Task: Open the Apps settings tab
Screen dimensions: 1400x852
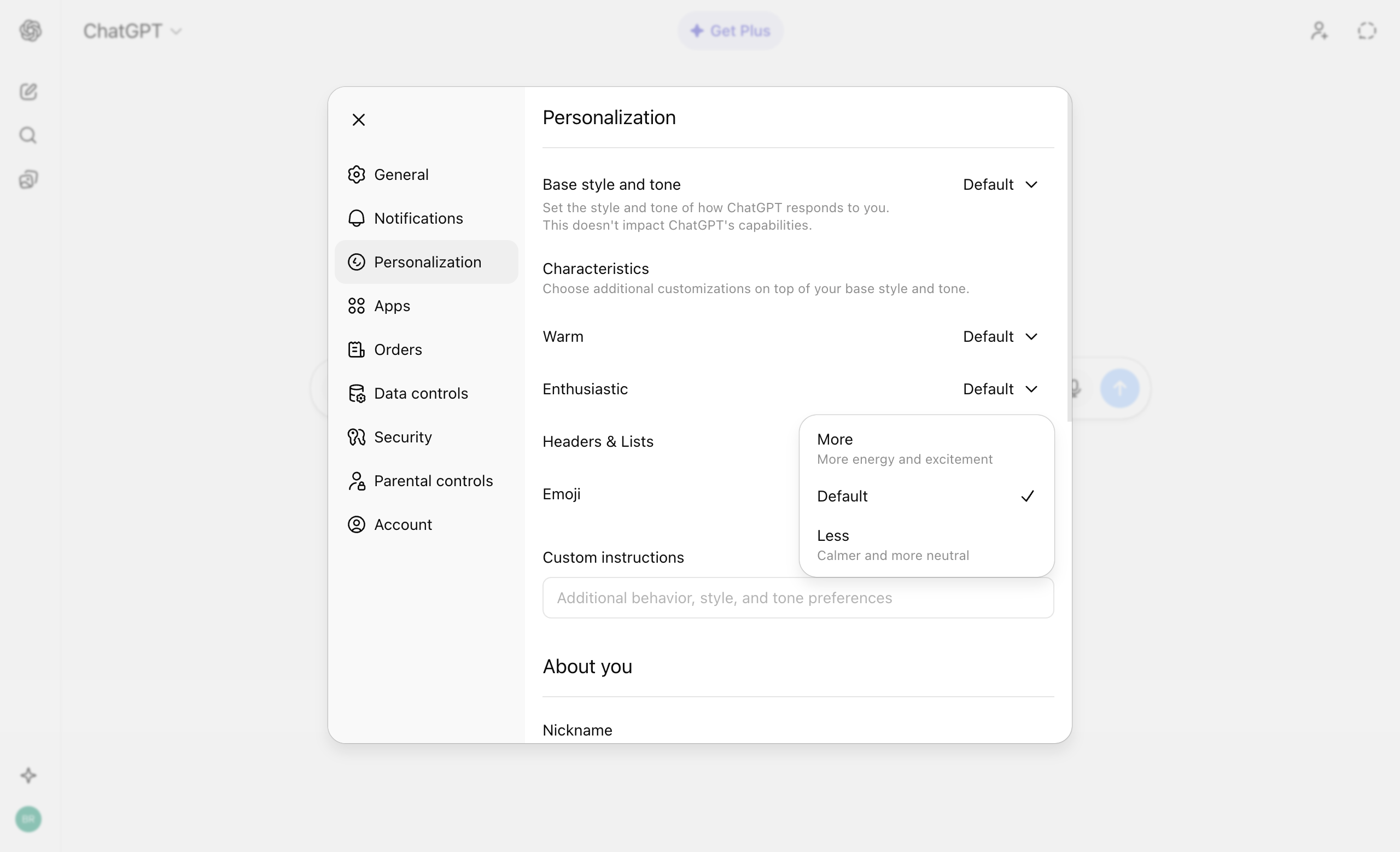Action: pos(426,306)
